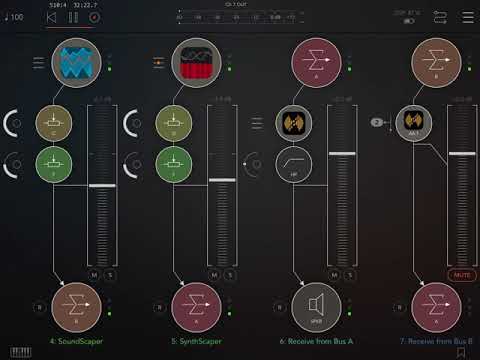Image resolution: width=480 pixels, height=360 pixels.
Task: Select the speaker output node on channel 6
Action: point(316,307)
